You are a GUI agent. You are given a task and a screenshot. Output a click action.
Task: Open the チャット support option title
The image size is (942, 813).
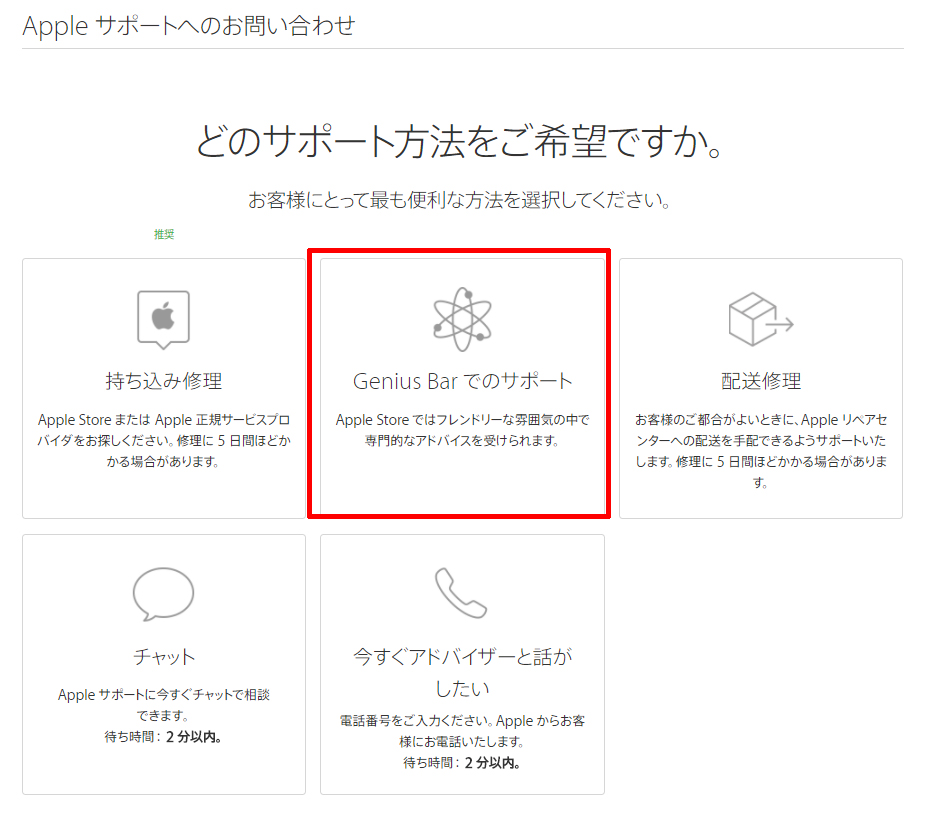(163, 656)
